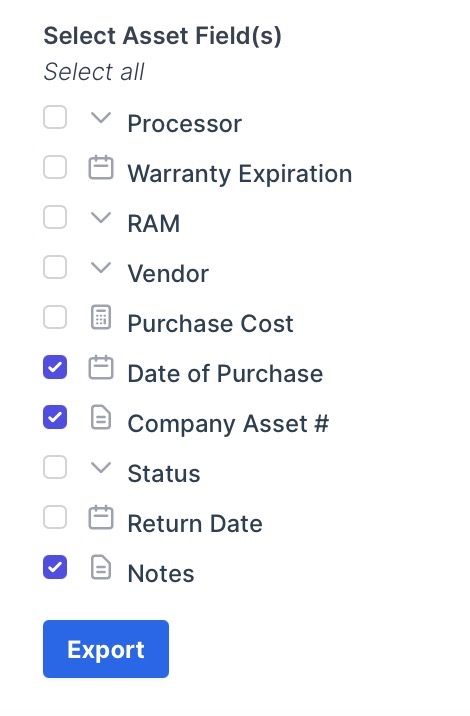Click the chevron icon next to Processor
Image resolution: width=470 pixels, height=716 pixels.
coord(100,118)
